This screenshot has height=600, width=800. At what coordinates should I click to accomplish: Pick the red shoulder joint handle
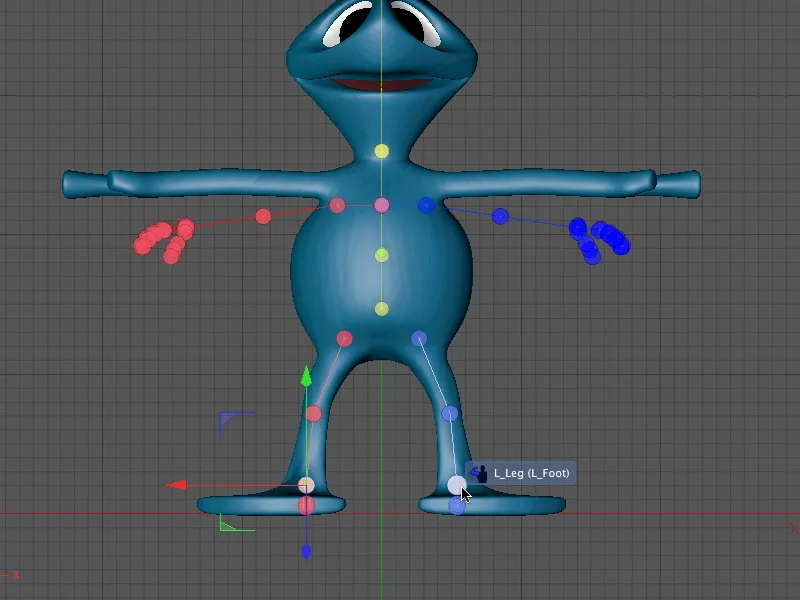pyautogui.click(x=337, y=205)
